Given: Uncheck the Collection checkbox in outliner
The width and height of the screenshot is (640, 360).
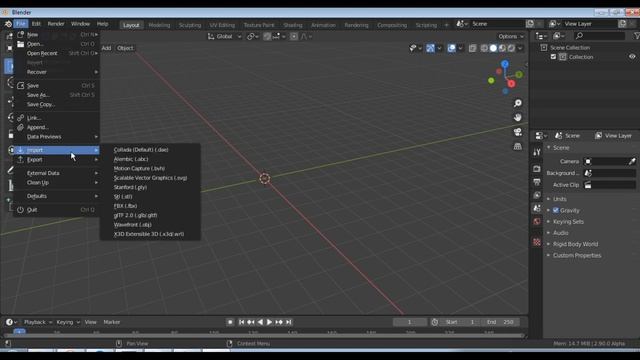Looking at the screenshot, I should point(553,57).
